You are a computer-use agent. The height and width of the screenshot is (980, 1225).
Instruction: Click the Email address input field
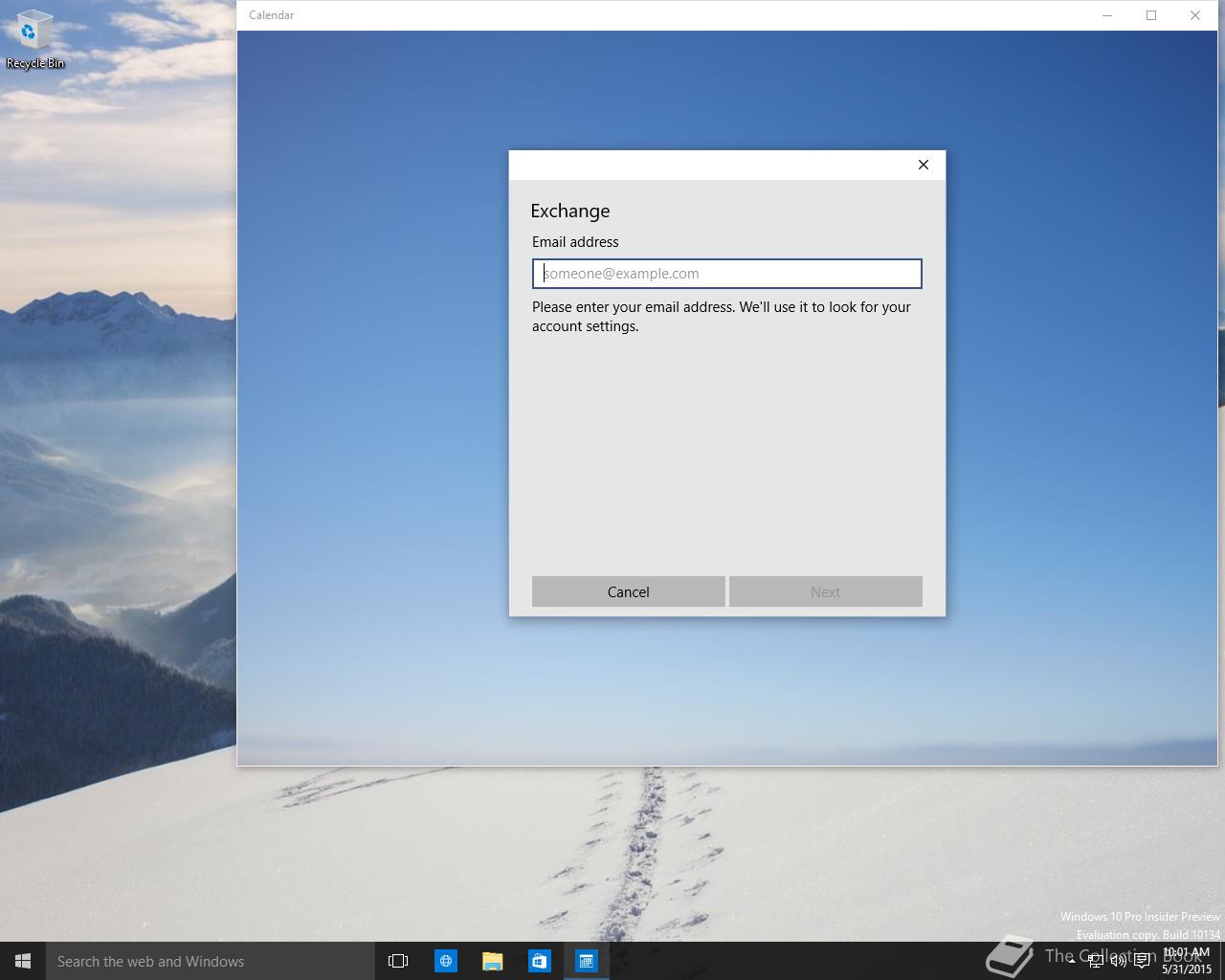[x=726, y=274]
